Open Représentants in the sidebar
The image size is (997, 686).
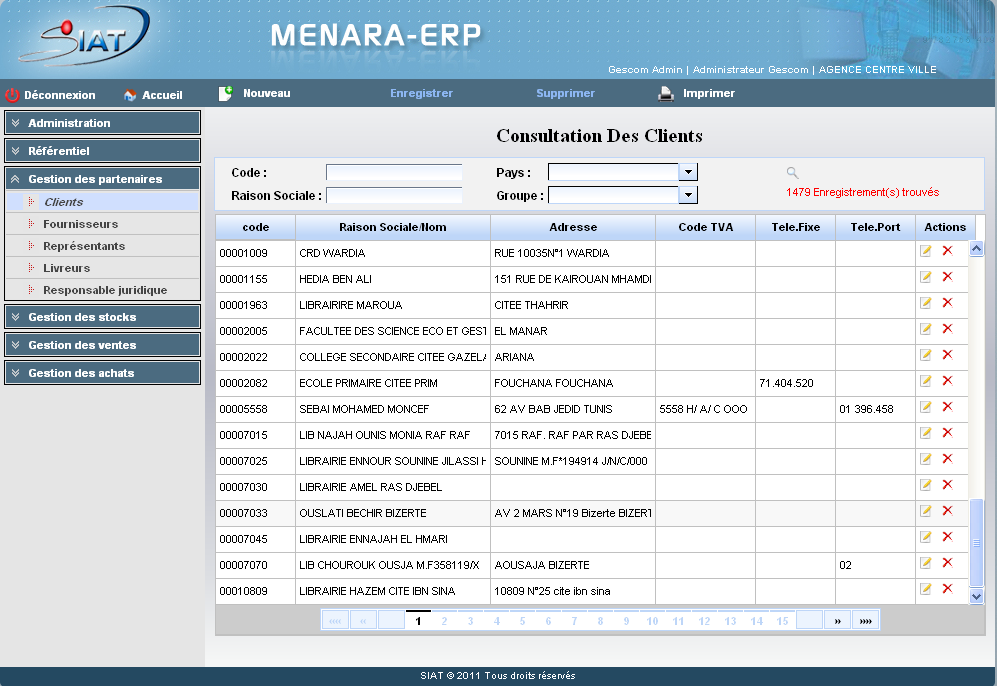point(102,246)
